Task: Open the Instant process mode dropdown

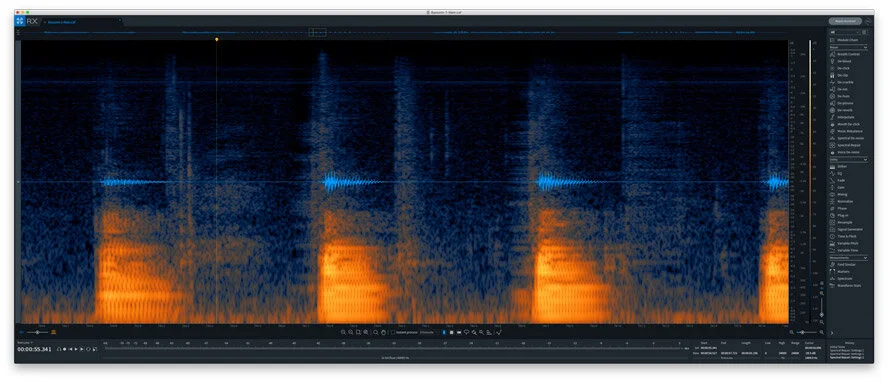Action: point(428,332)
